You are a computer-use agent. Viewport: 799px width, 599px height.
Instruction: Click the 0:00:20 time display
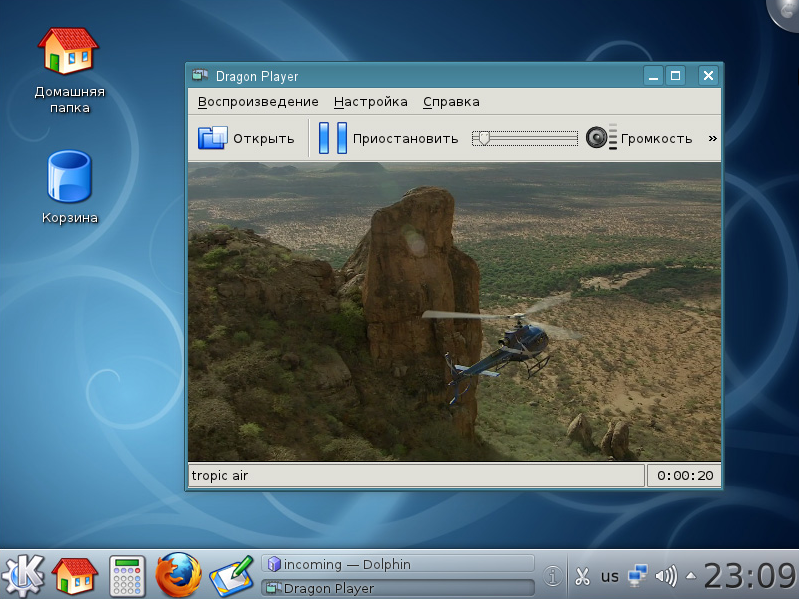(684, 475)
